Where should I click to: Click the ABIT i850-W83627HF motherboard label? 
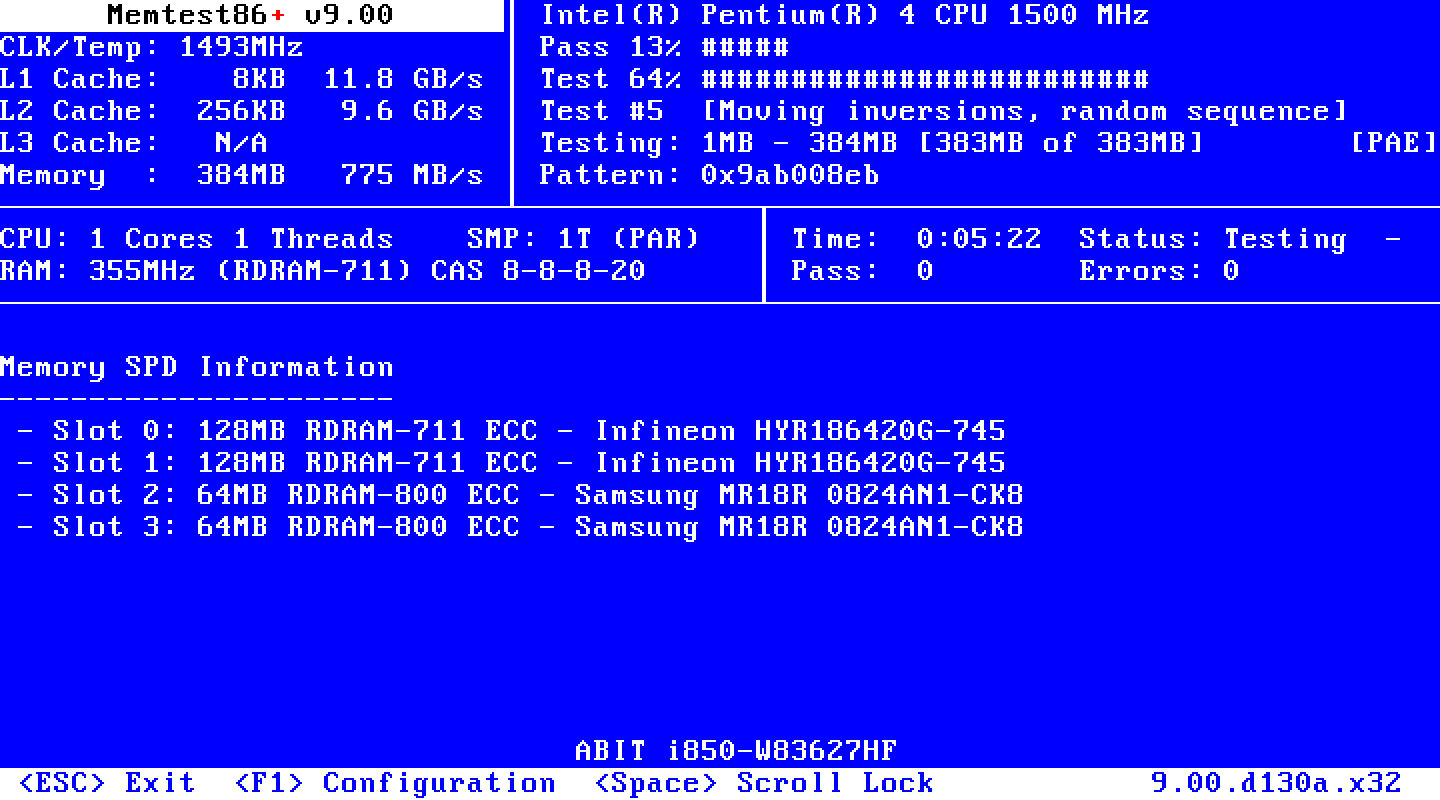tap(737, 751)
